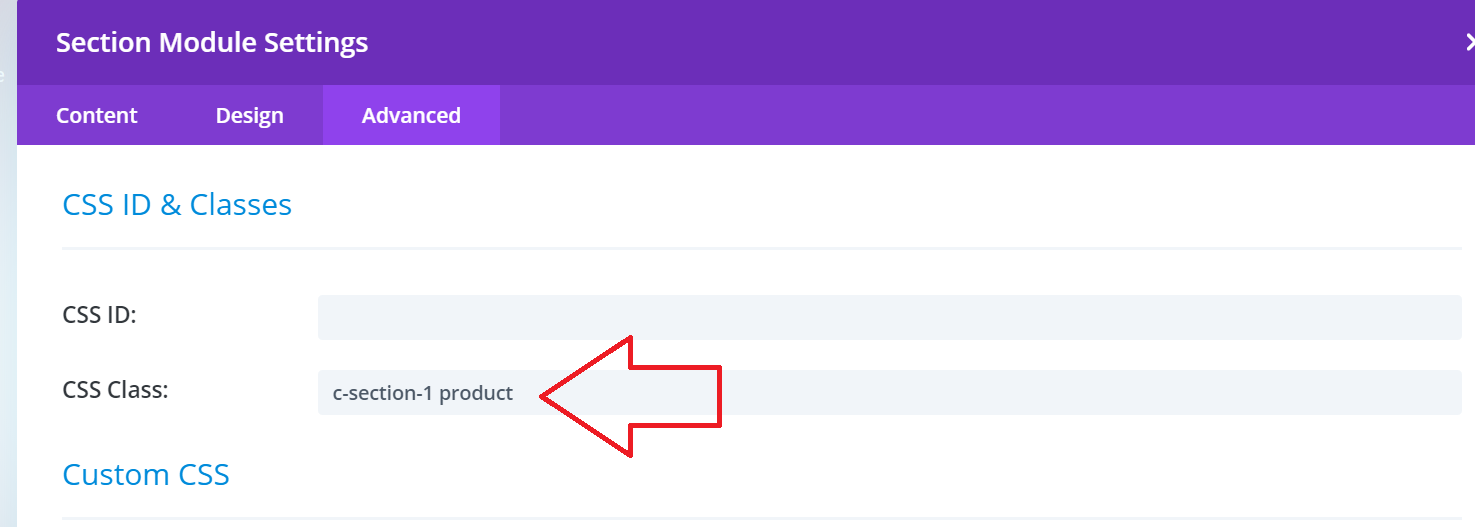This screenshot has width=1475, height=527.
Task: Click divider line below Custom CSS heading
Action: click(x=762, y=518)
